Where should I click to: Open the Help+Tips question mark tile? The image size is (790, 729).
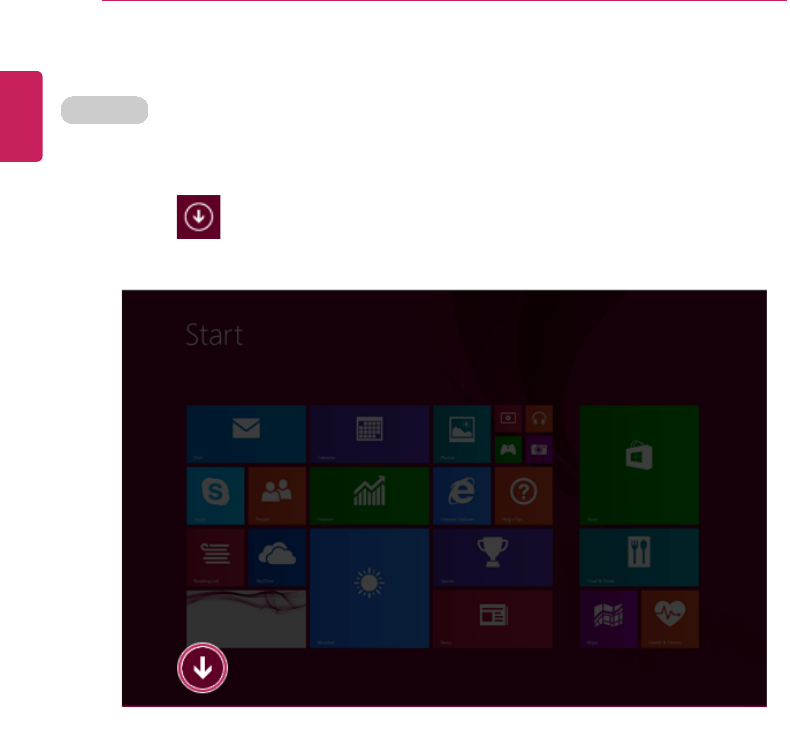(523, 496)
